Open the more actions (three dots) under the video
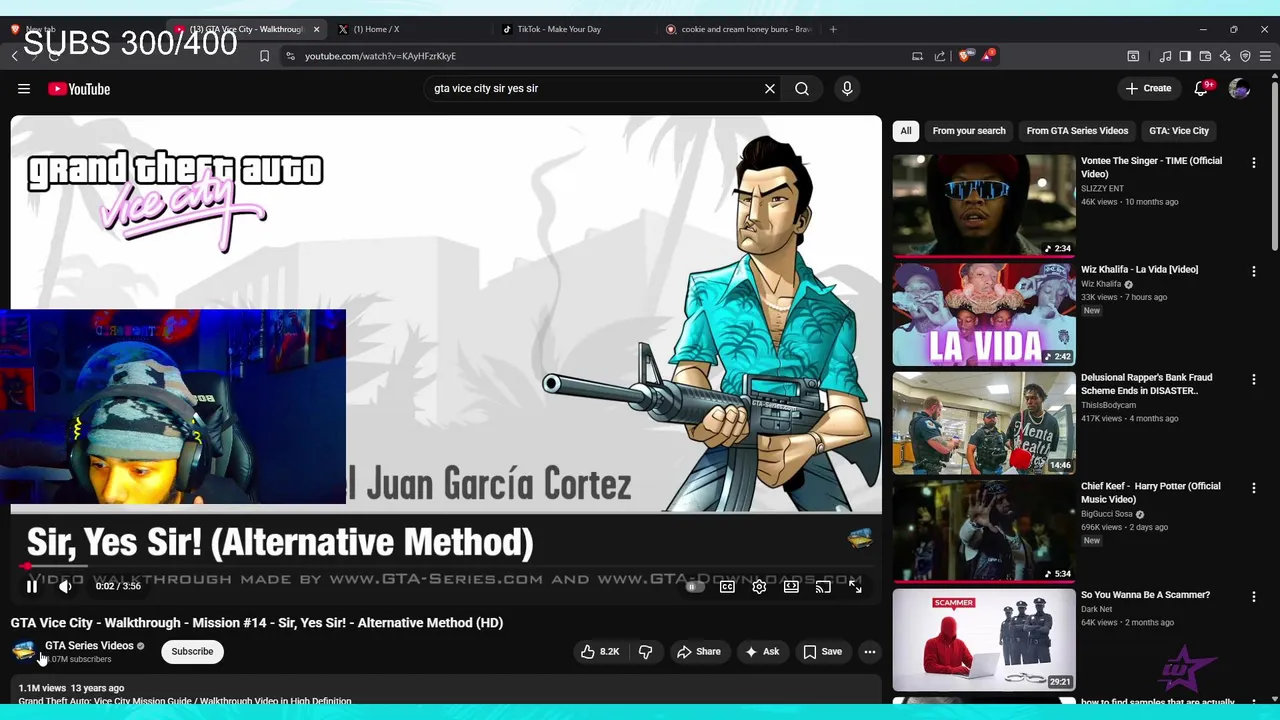The width and height of the screenshot is (1280, 720). pos(870,652)
